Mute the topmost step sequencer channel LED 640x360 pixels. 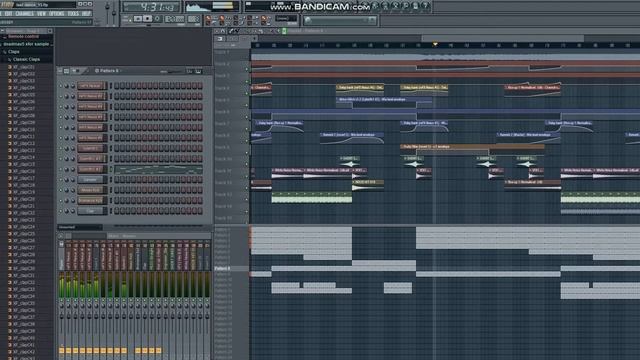pos(61,86)
